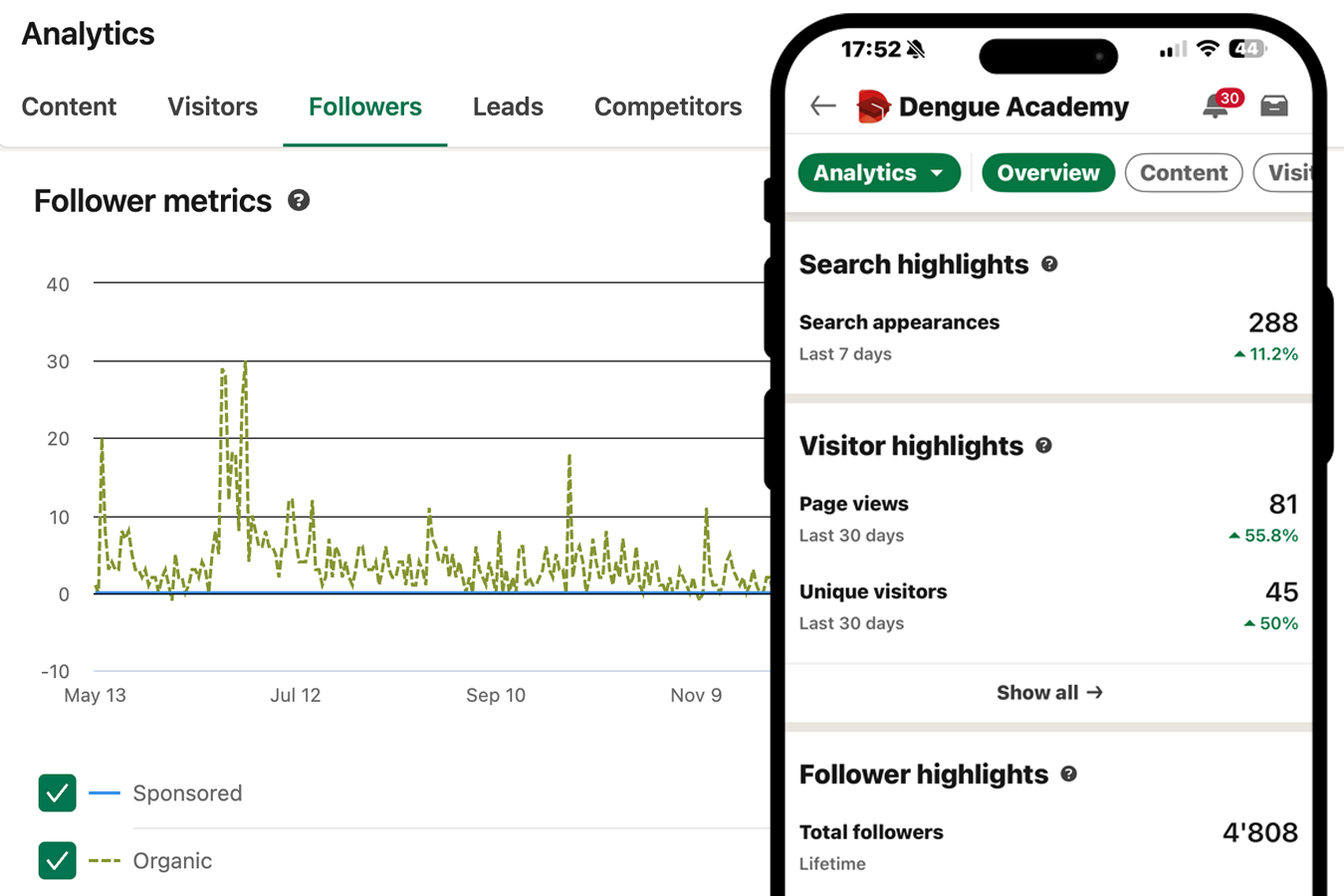Select the Content filter pill

point(1184,172)
